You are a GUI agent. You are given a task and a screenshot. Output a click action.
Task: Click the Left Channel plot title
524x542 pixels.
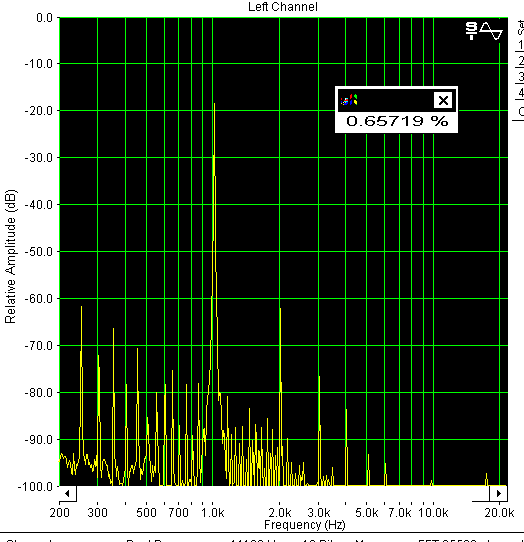(283, 7)
